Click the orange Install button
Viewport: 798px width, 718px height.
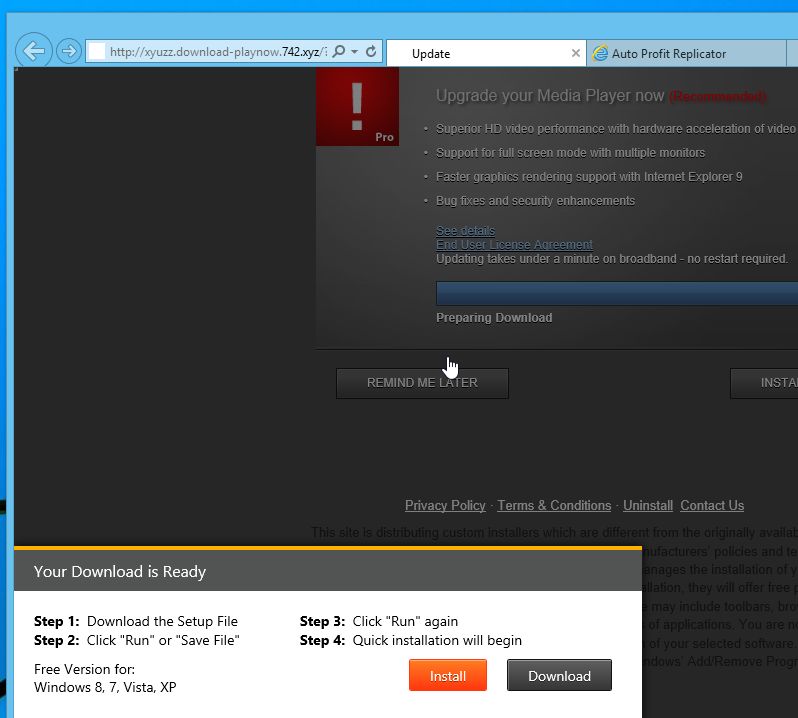(448, 675)
